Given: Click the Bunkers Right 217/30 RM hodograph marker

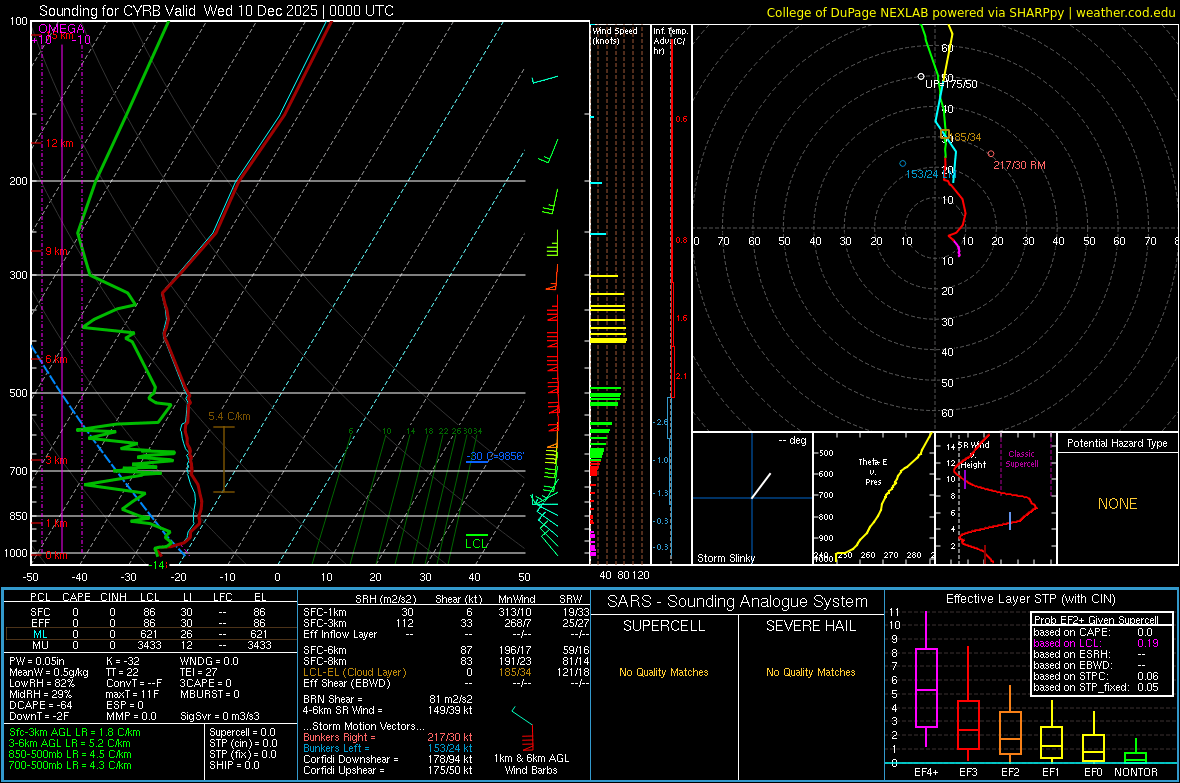Looking at the screenshot, I should coord(990,154).
